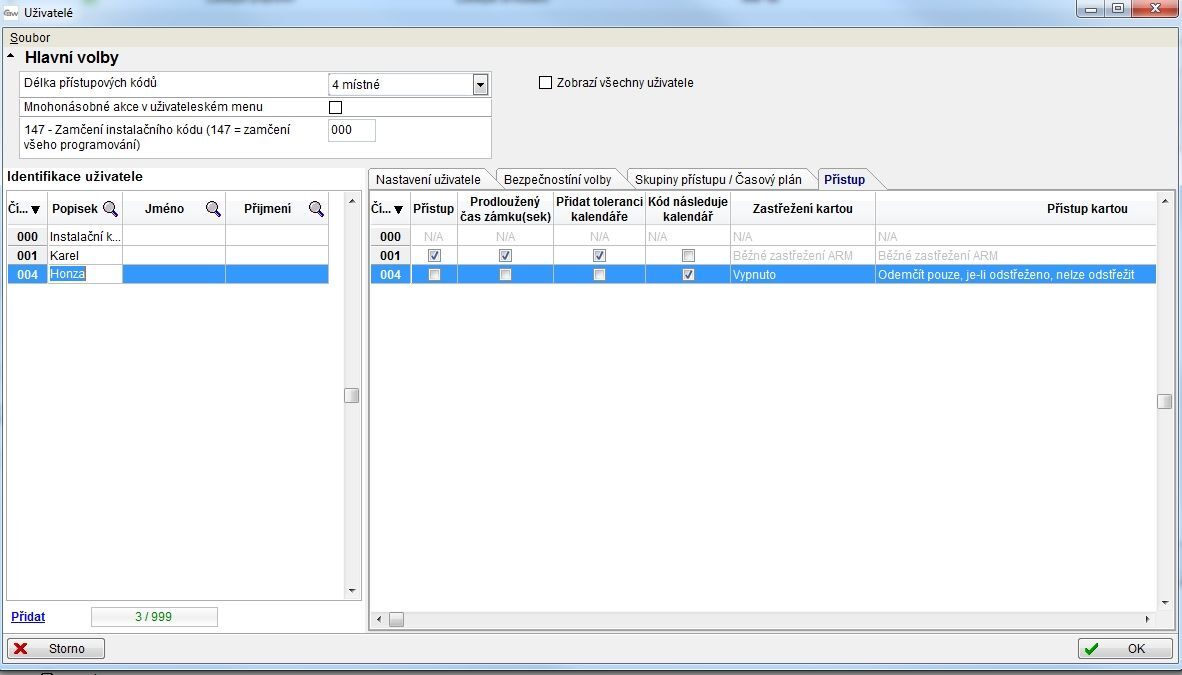Click the sort arrow in access table Čí column
The height and width of the screenshot is (675, 1182).
click(x=399, y=210)
